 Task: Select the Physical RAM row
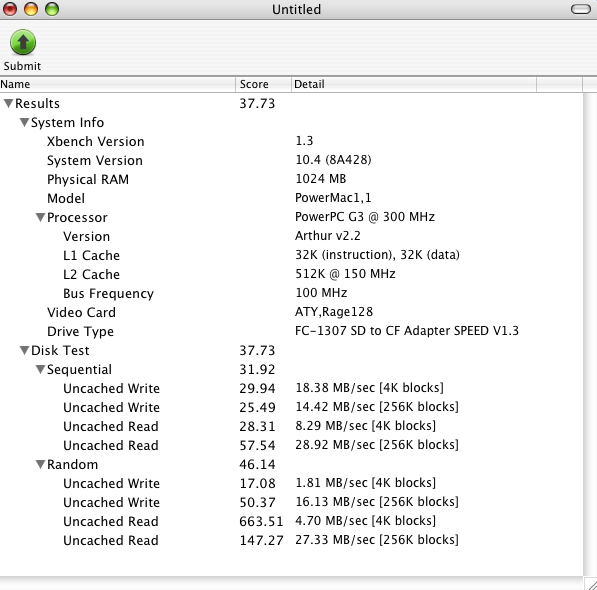pyautogui.click(x=291, y=179)
